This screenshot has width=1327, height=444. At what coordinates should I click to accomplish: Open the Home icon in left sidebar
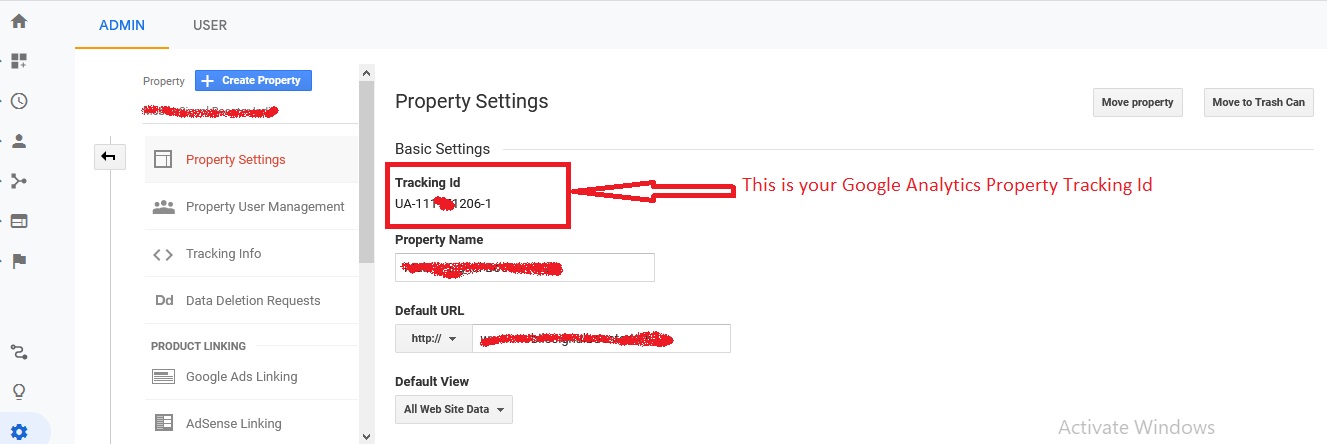(19, 21)
